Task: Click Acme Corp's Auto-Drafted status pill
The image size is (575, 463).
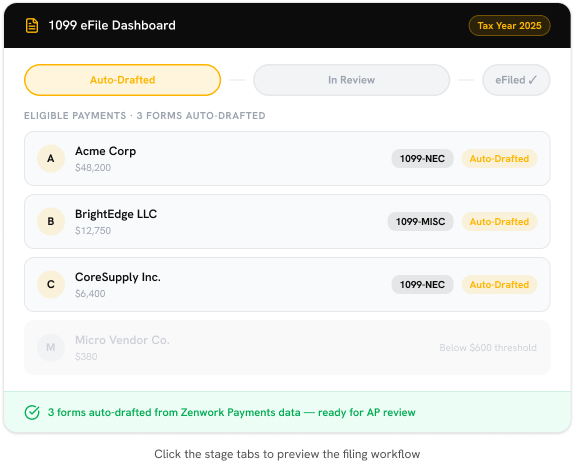Action: 499,159
